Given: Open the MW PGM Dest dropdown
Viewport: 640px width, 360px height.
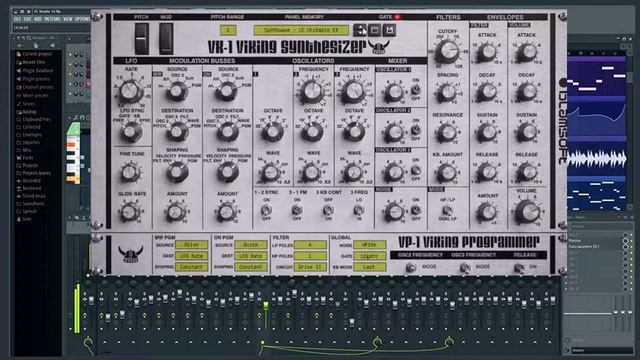Looking at the screenshot, I should pyautogui.click(x=191, y=256).
